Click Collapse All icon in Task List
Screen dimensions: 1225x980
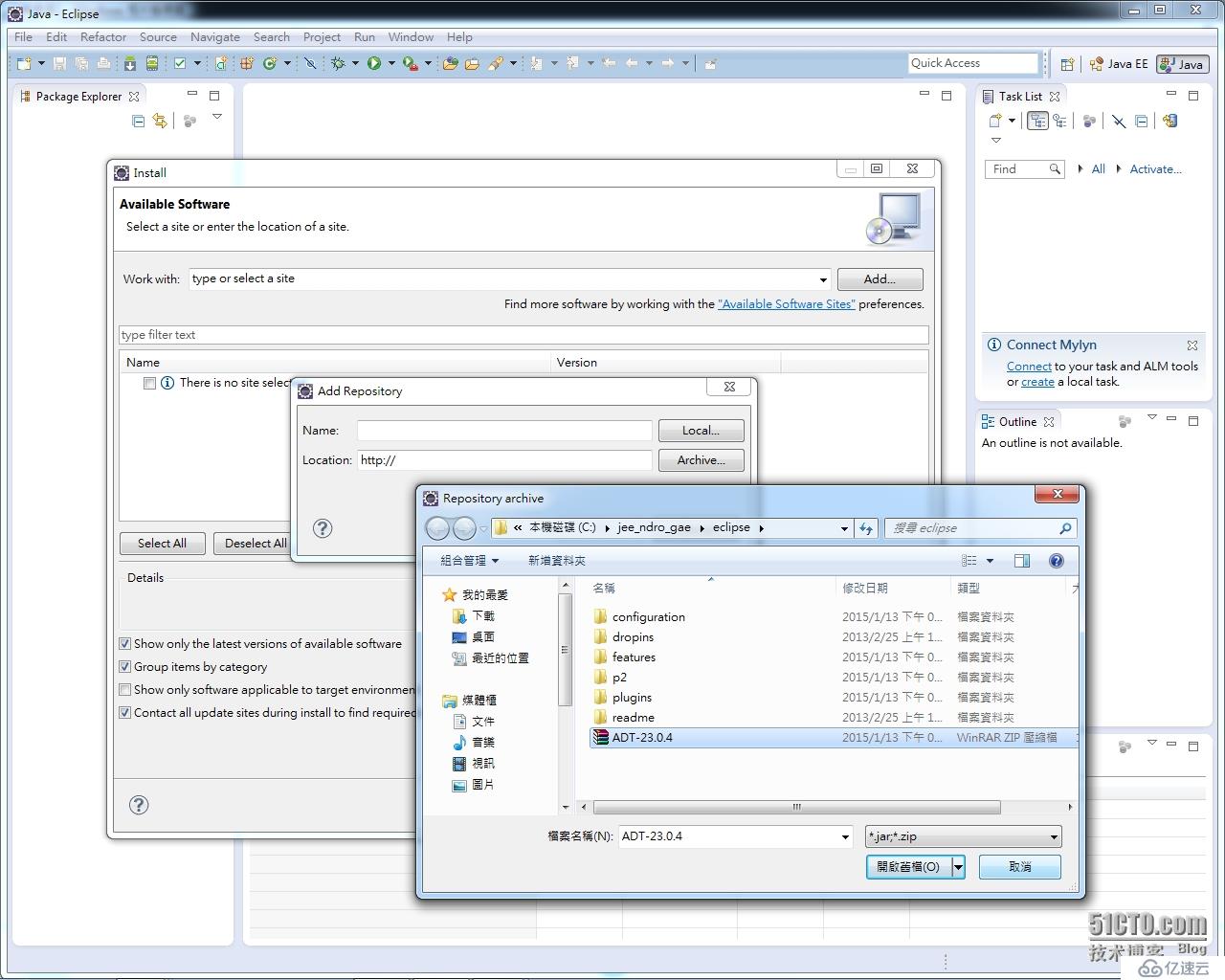[1141, 121]
